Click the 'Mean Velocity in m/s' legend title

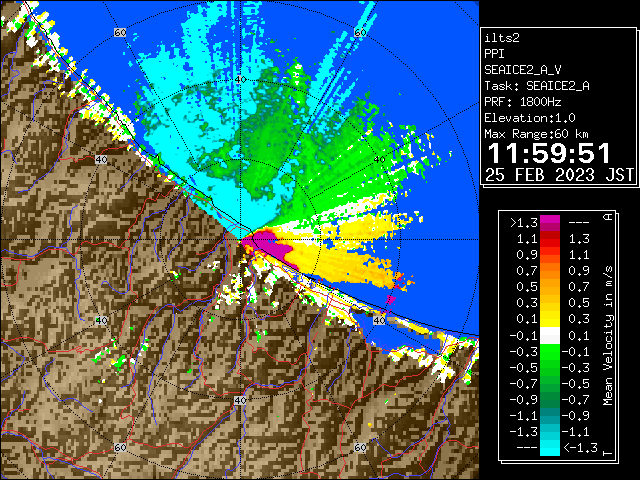click(608, 336)
